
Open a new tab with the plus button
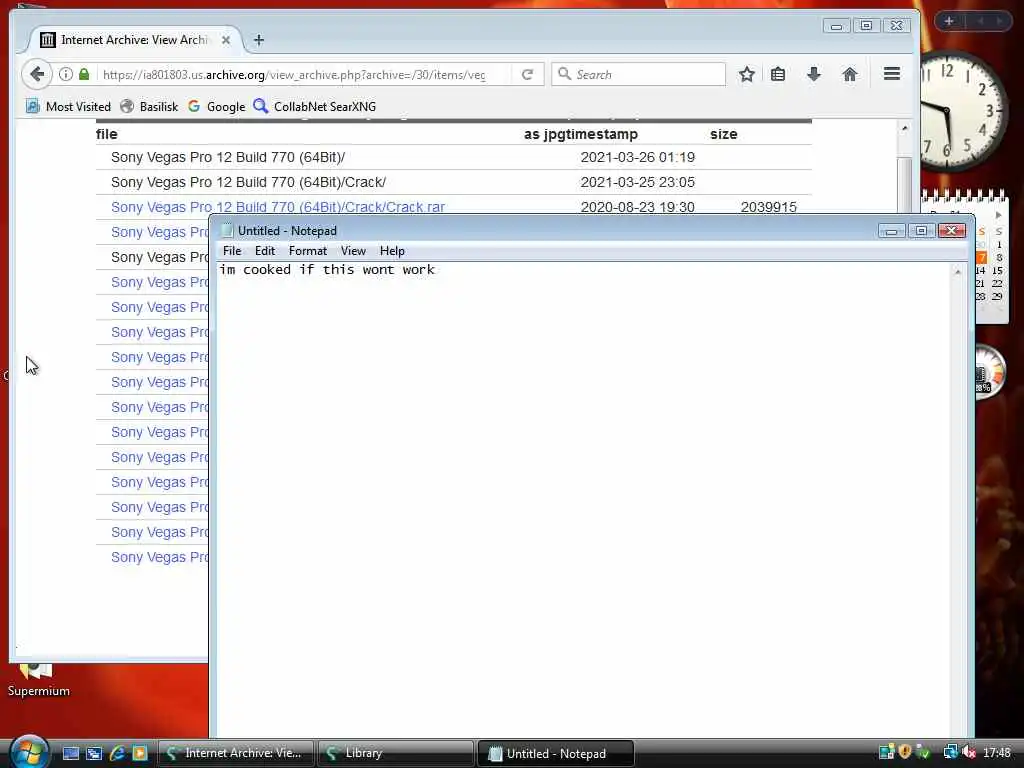point(259,40)
